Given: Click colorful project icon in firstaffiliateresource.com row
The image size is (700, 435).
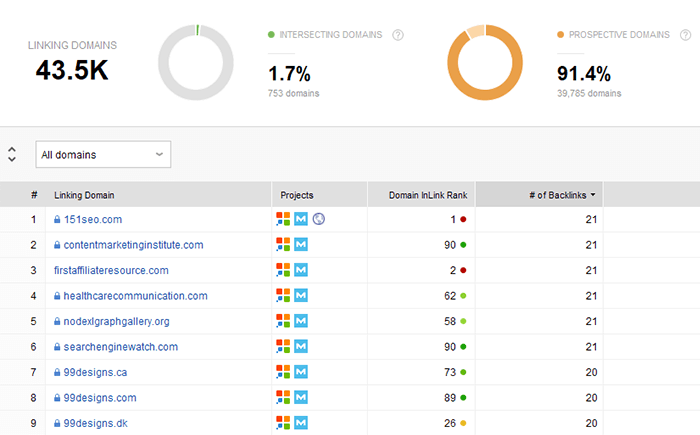Looking at the screenshot, I should 283,270.
